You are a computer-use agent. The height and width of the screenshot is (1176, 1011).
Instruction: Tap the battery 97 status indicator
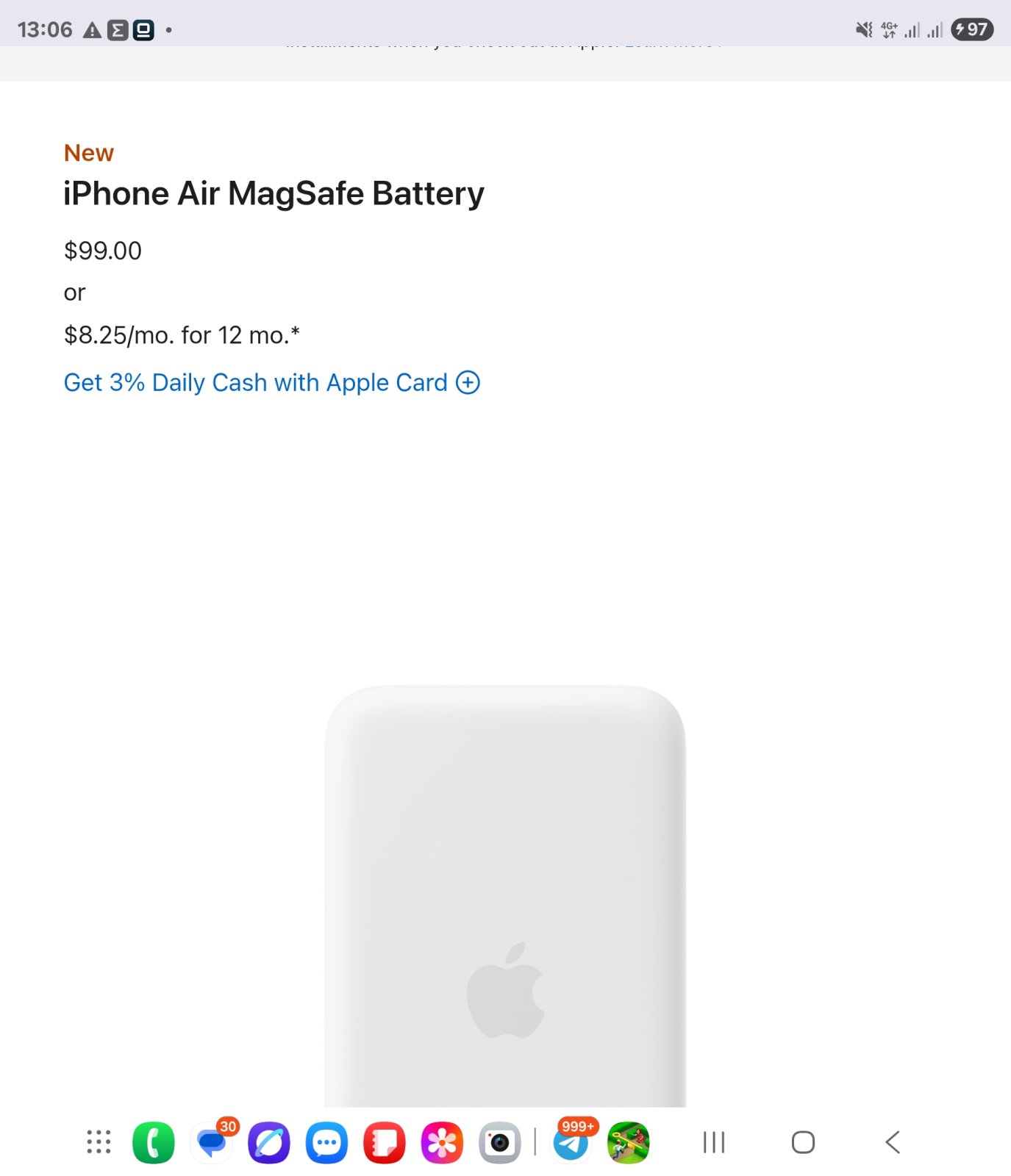[972, 29]
